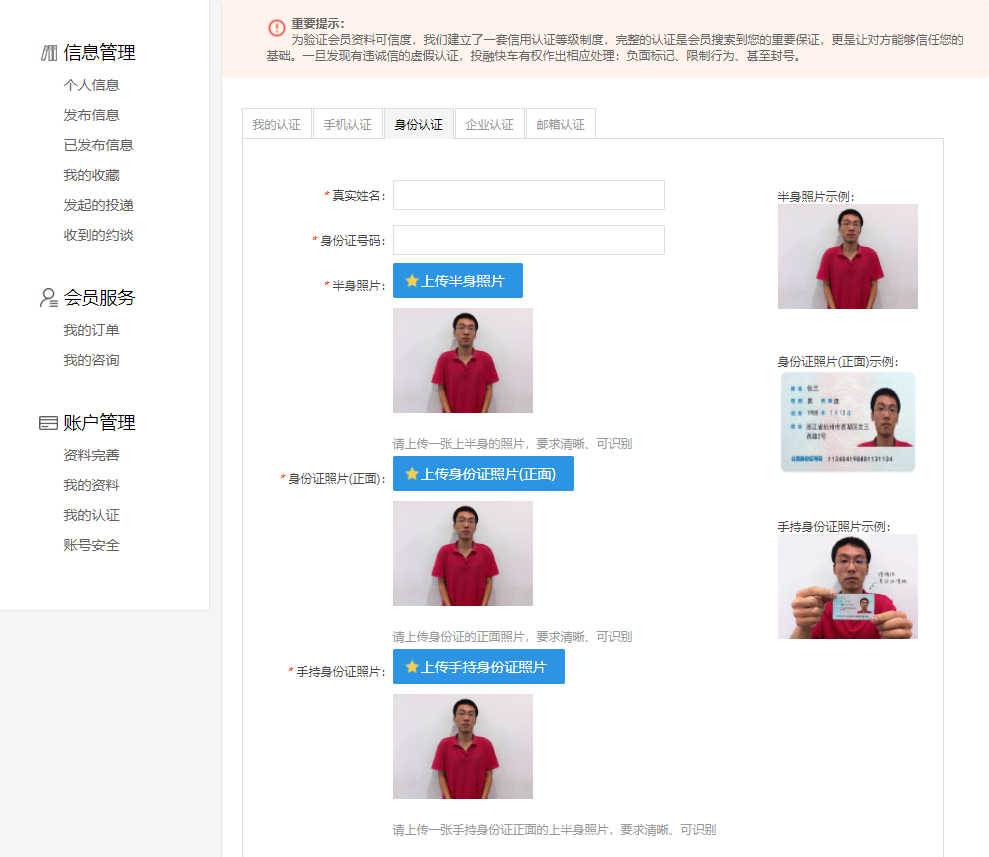Open the 邮箱认证 tab
This screenshot has height=857, width=989.
560,123
